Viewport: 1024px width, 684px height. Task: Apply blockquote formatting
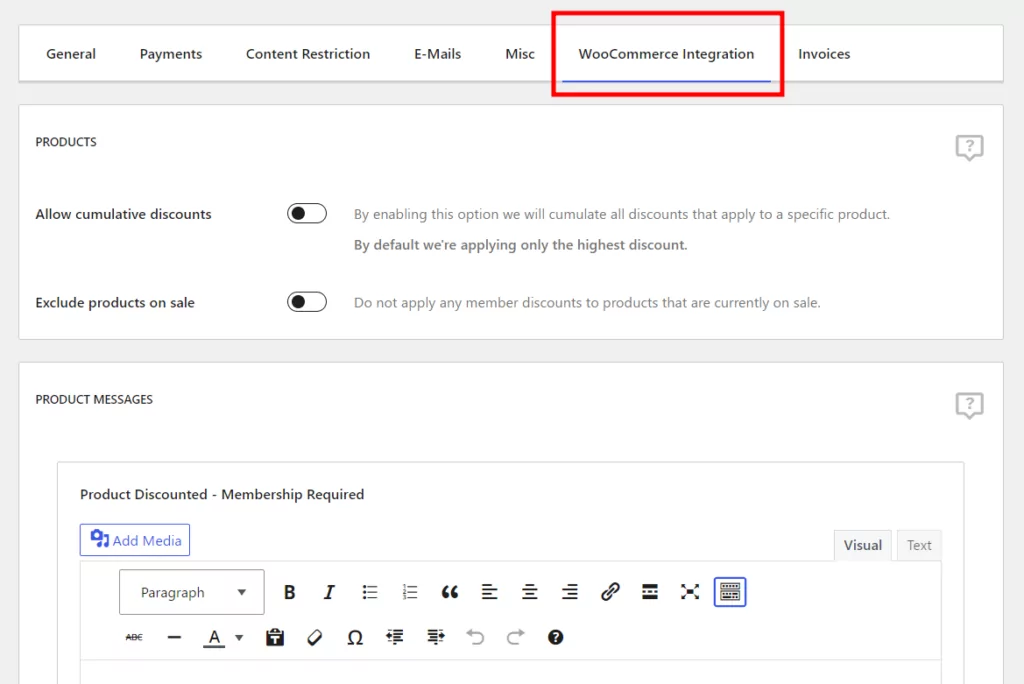(x=450, y=592)
